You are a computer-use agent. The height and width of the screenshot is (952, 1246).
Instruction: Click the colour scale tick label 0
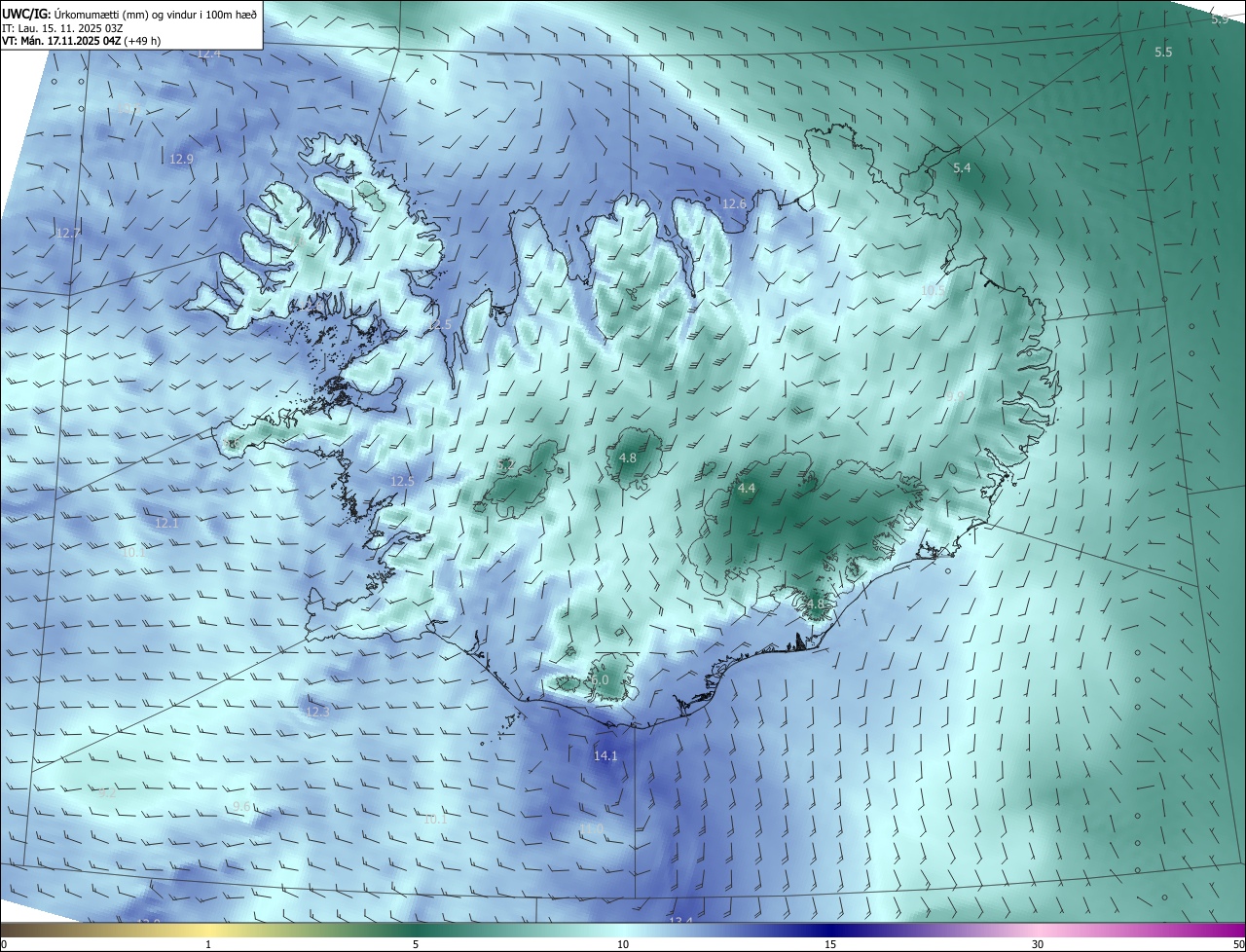tap(4, 944)
